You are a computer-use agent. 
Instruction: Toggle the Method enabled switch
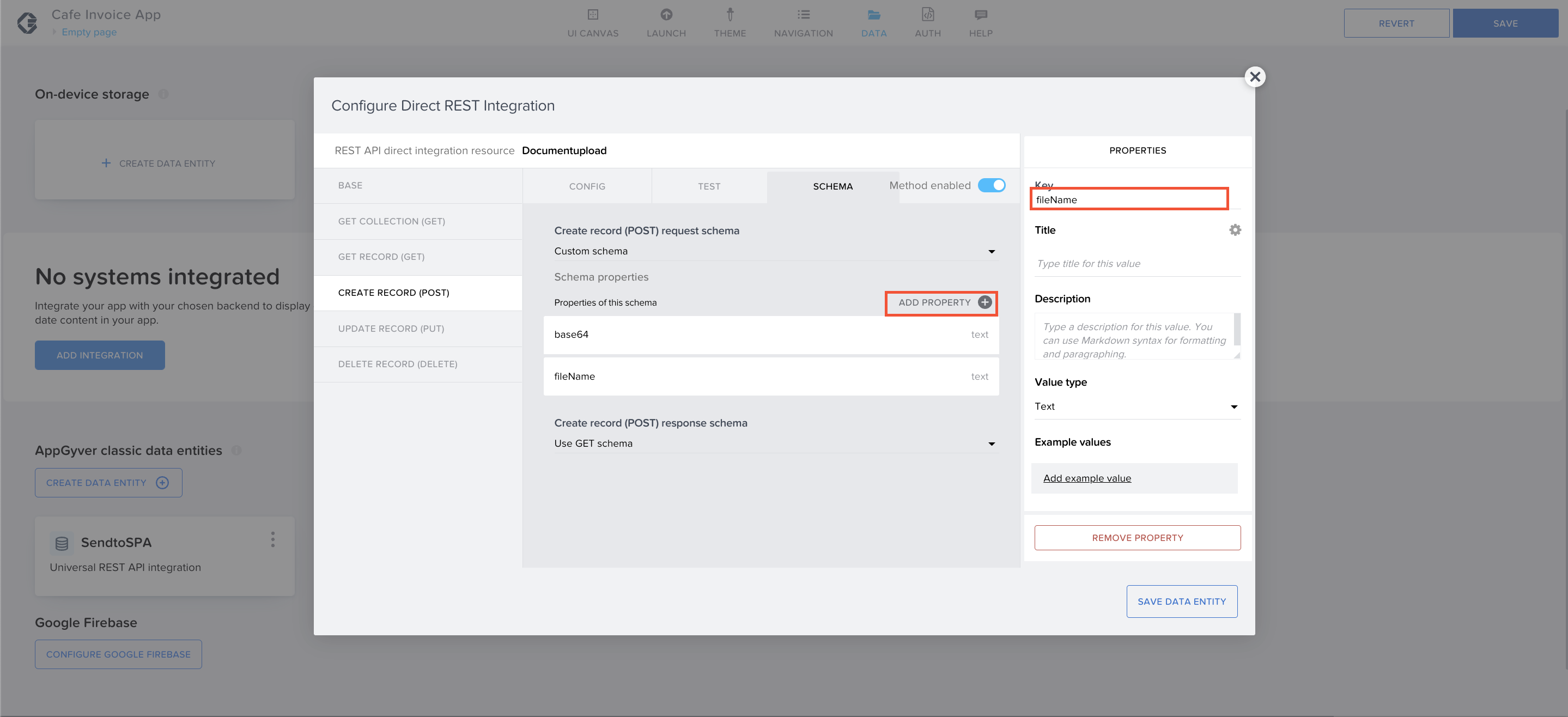pos(991,185)
